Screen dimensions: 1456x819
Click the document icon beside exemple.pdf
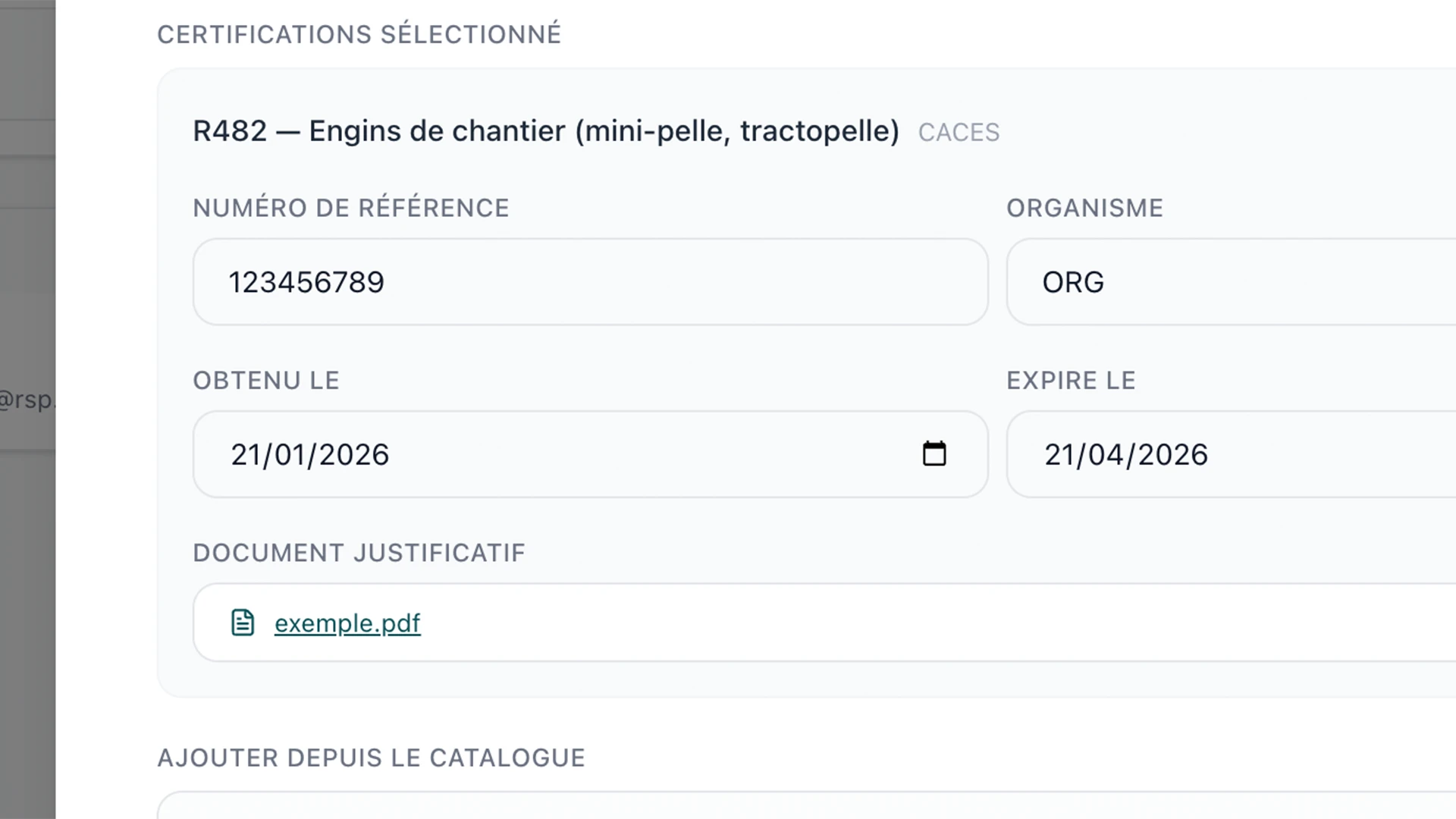(x=243, y=623)
